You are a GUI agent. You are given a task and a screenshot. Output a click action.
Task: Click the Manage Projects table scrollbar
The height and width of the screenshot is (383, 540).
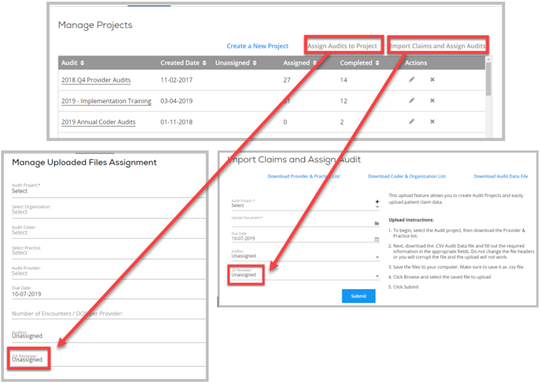[x=488, y=78]
